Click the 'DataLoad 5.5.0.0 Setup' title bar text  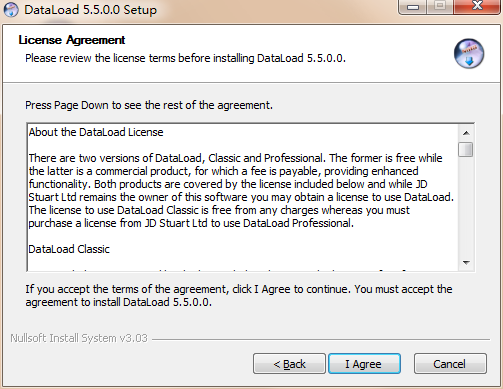pos(90,10)
